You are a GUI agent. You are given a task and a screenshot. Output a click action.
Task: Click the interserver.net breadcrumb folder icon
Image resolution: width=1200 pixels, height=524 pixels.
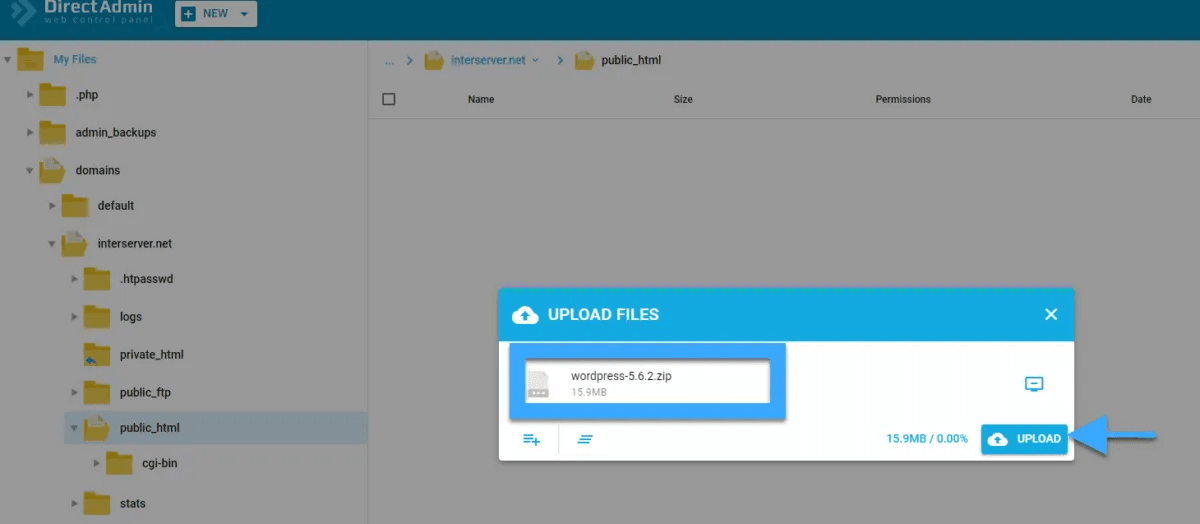(x=434, y=60)
